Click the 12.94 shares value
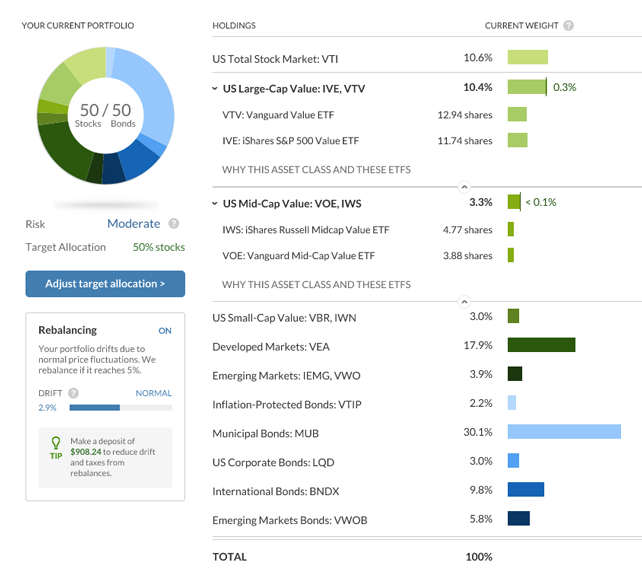 [x=465, y=115]
